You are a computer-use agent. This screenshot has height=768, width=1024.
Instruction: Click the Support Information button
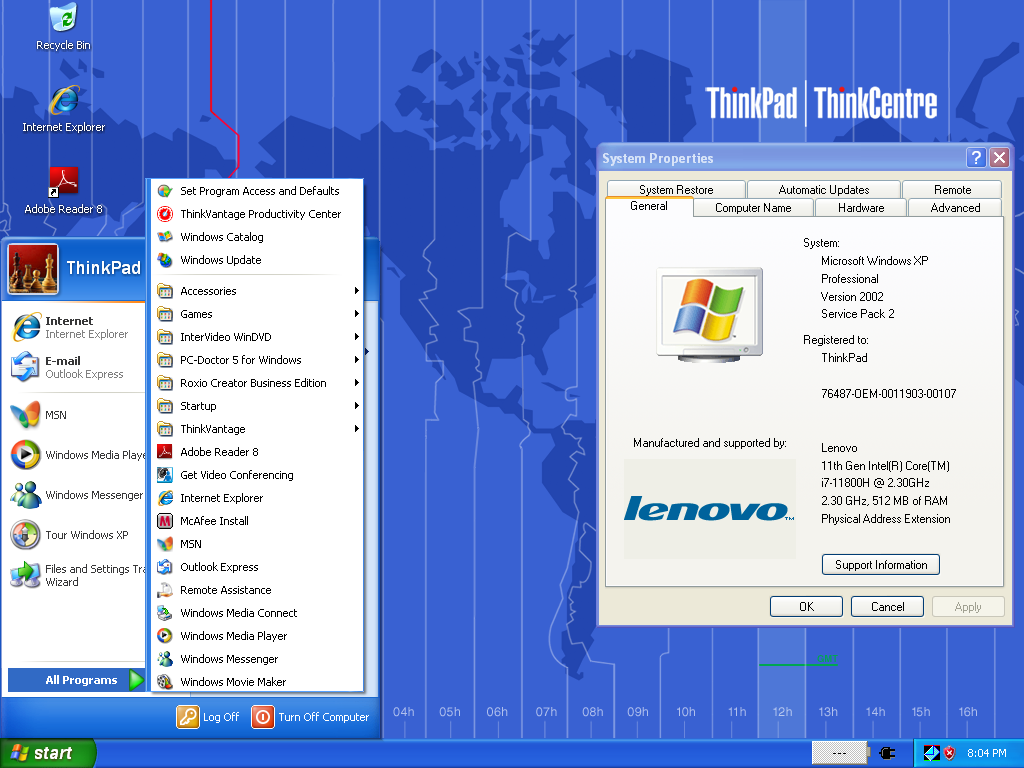(x=880, y=565)
